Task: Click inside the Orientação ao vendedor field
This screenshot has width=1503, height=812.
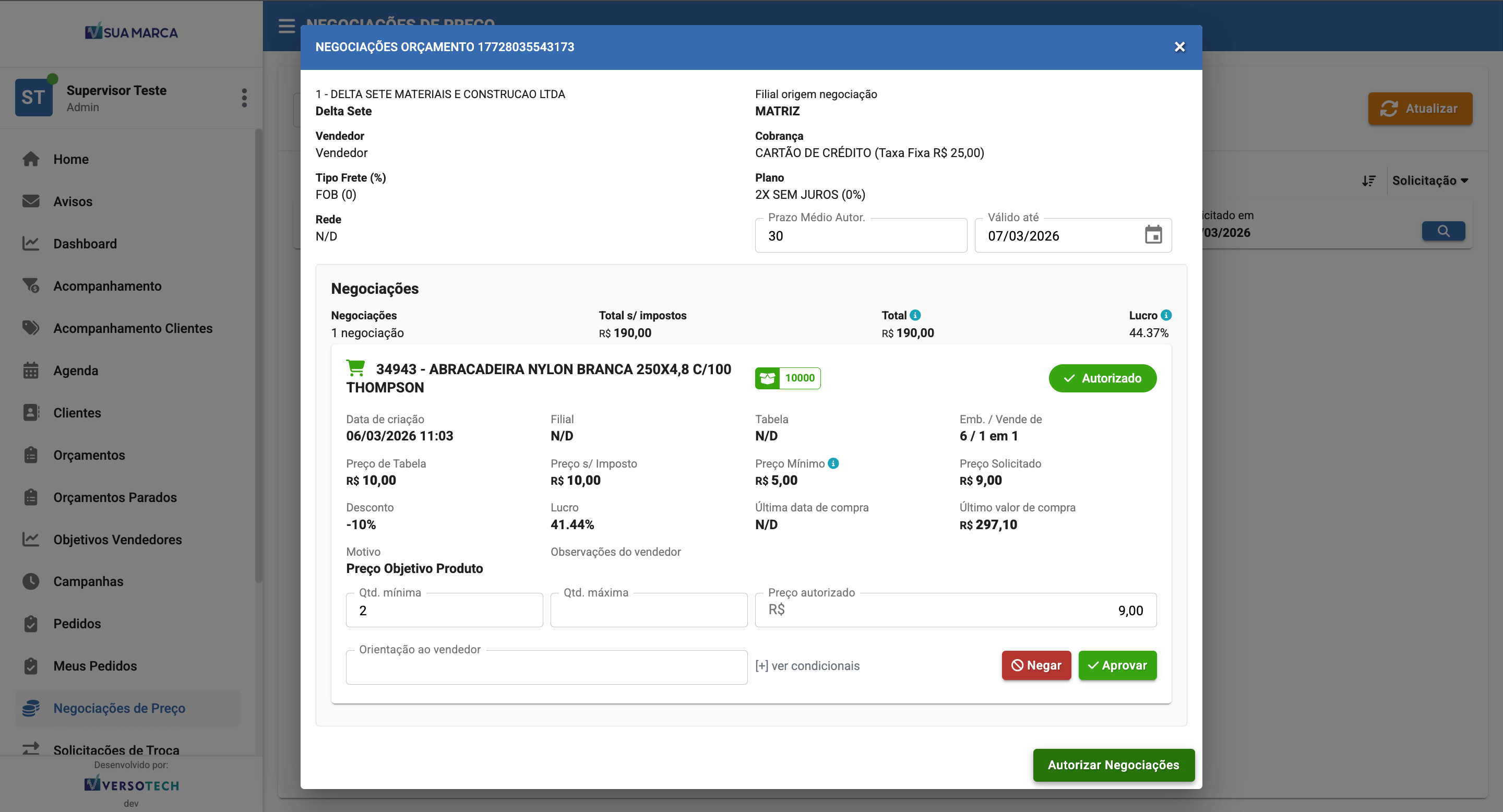Action: (546, 667)
